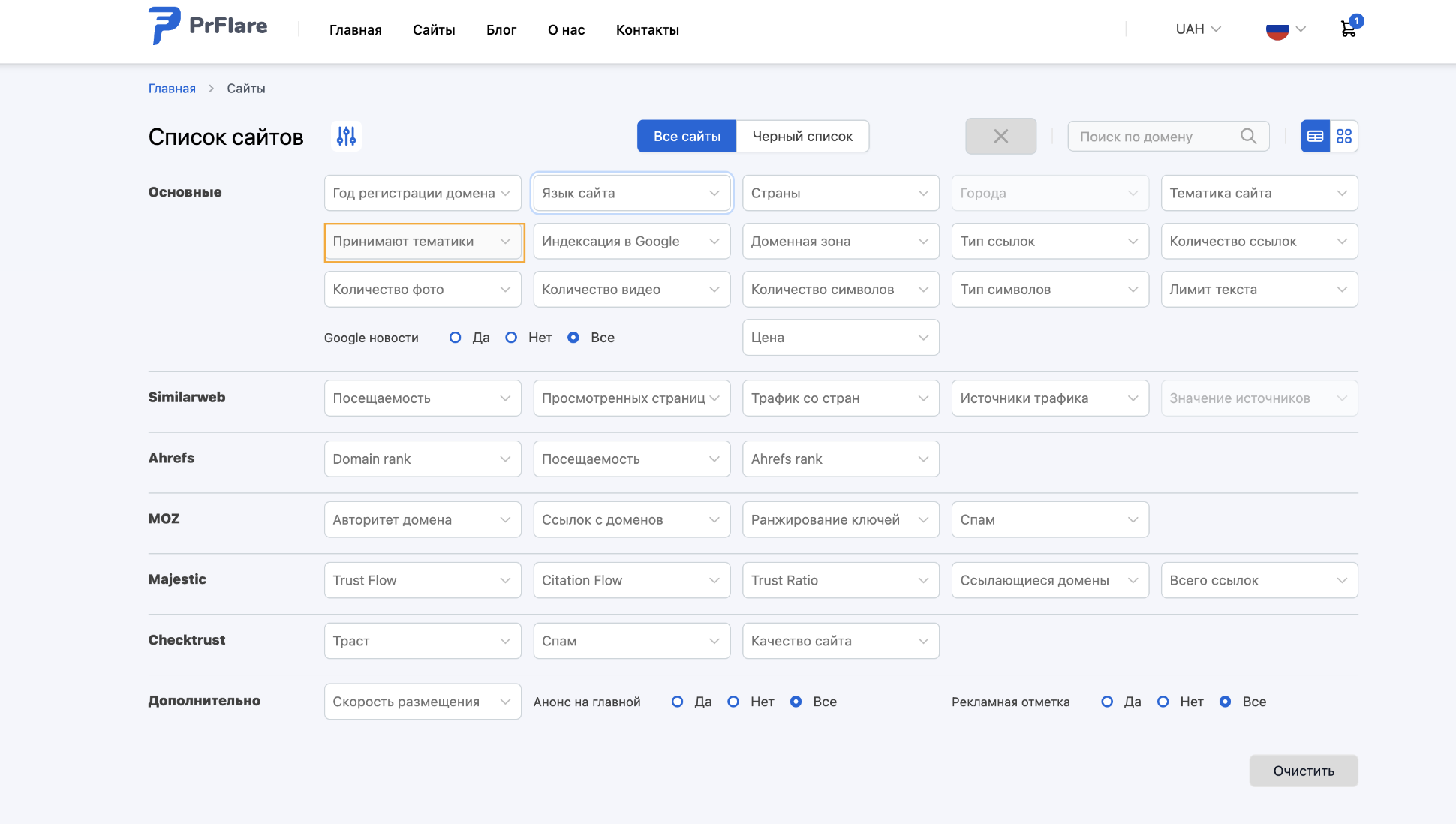Expand Trust Ratio dropdown
This screenshot has height=824, width=1456.
841,580
